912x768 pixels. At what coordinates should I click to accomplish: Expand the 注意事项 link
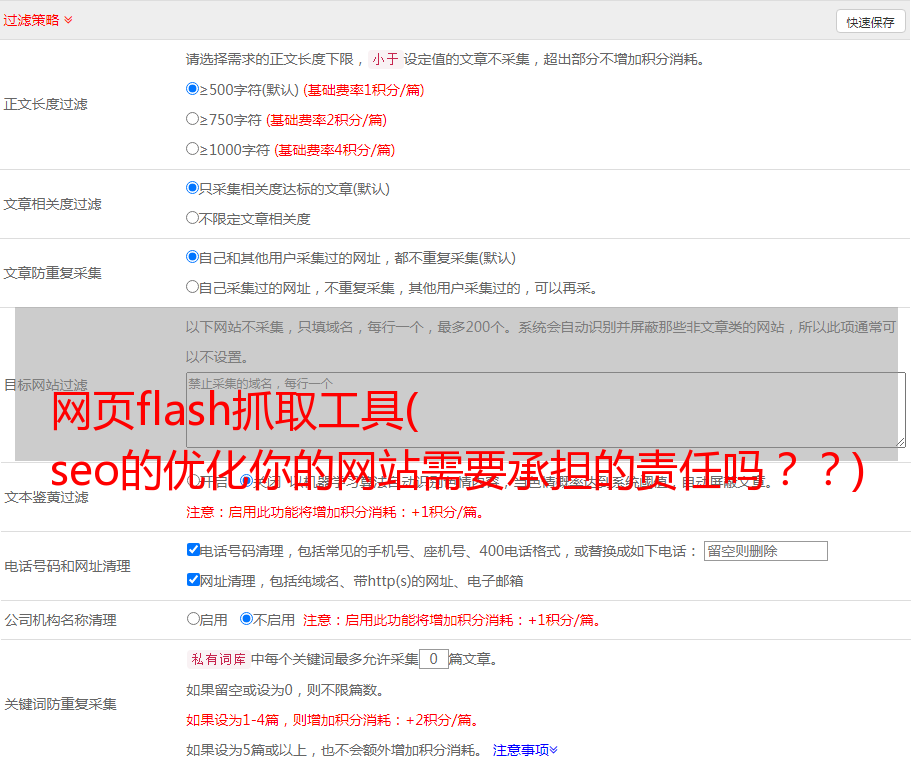525,750
